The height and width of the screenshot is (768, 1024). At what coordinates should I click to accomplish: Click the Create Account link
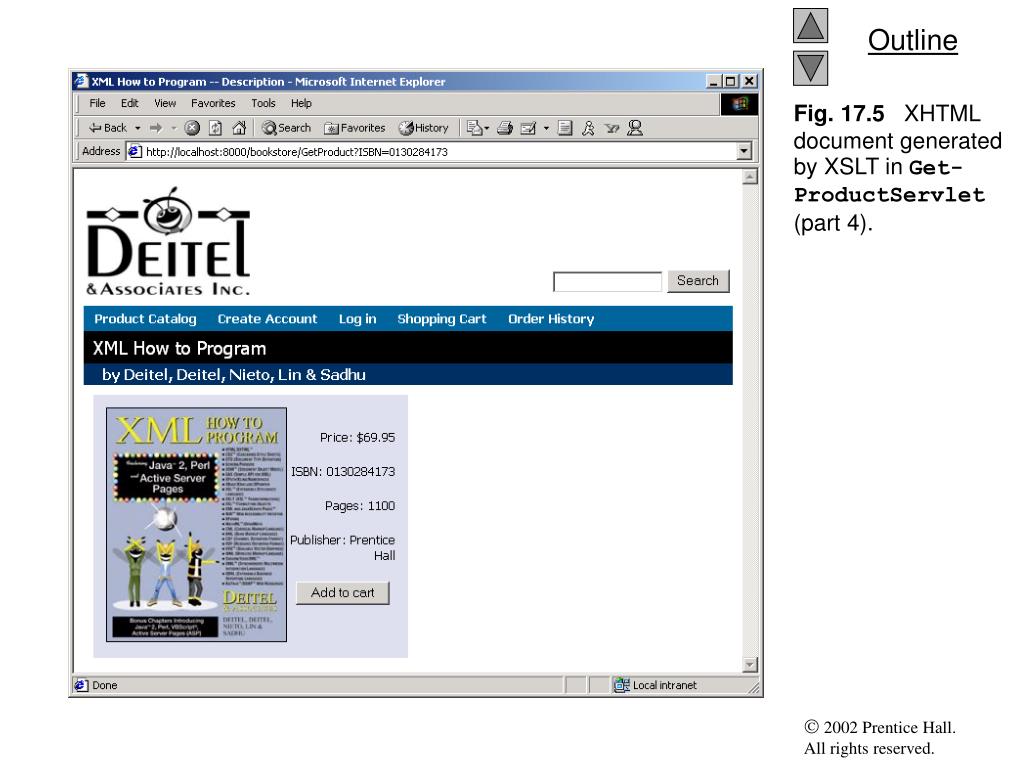(267, 319)
